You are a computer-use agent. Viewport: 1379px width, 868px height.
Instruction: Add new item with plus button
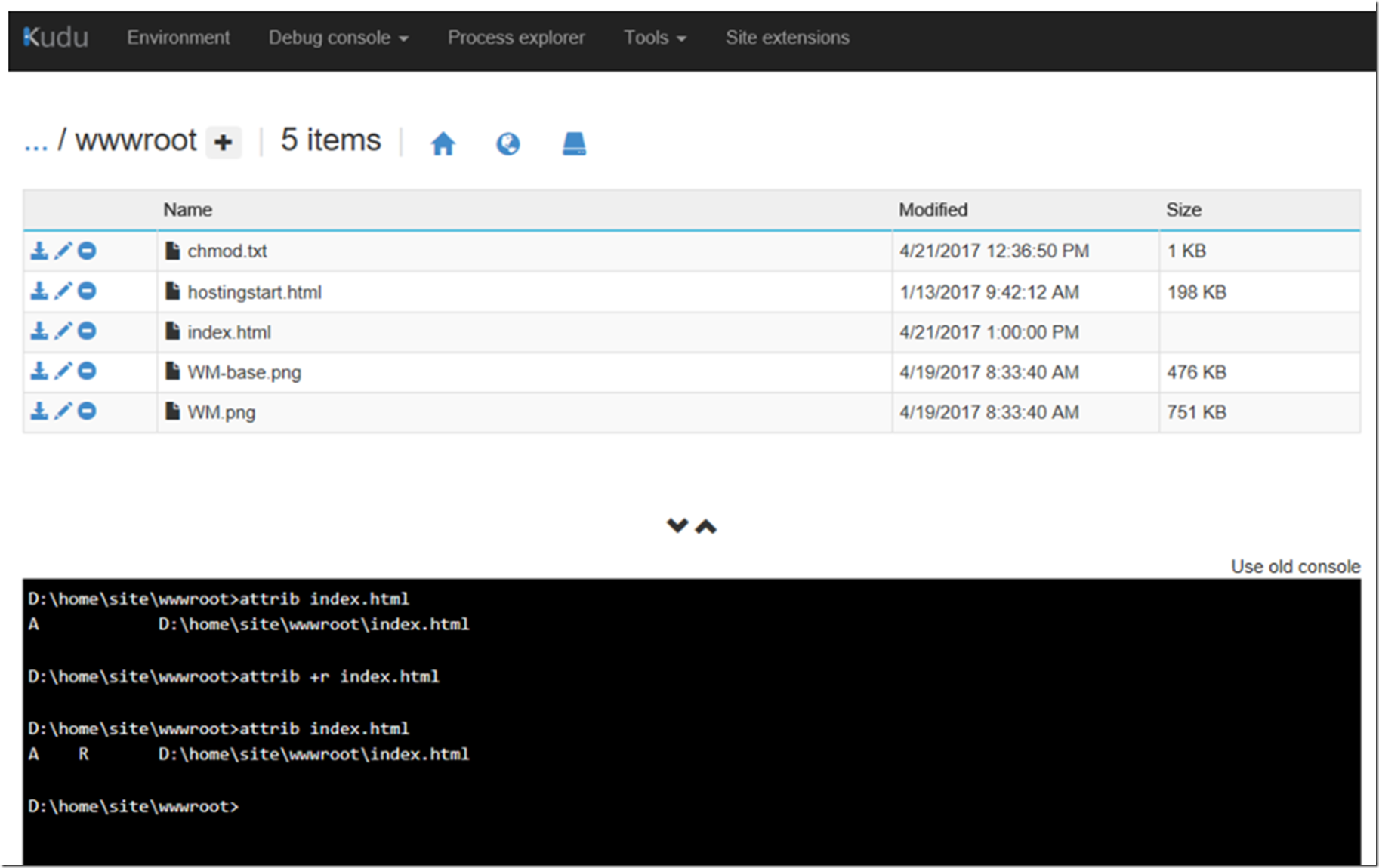coord(224,142)
